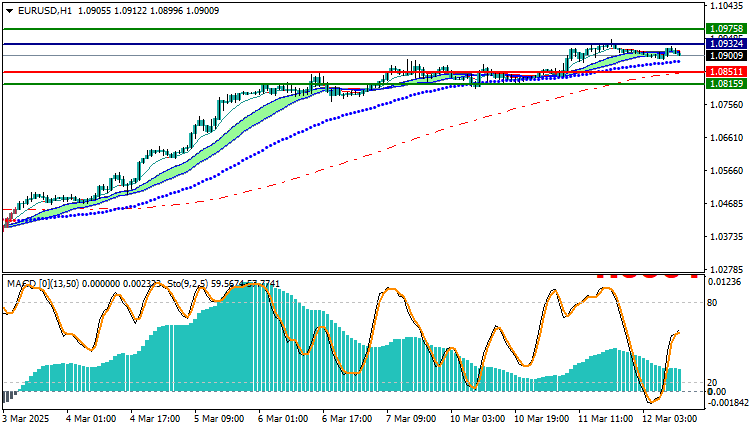Click the 1.10435 price scale value

(x=727, y=6)
